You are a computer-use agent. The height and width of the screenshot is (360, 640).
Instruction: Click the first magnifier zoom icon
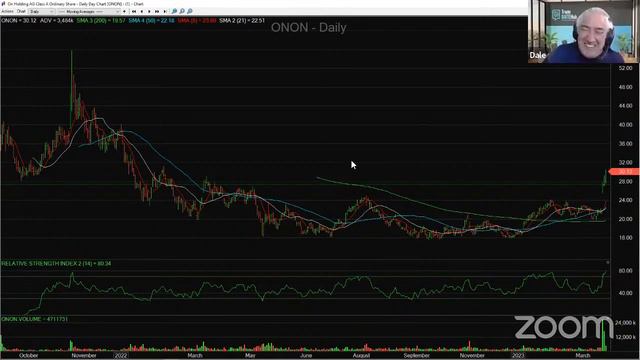[x=174, y=11]
